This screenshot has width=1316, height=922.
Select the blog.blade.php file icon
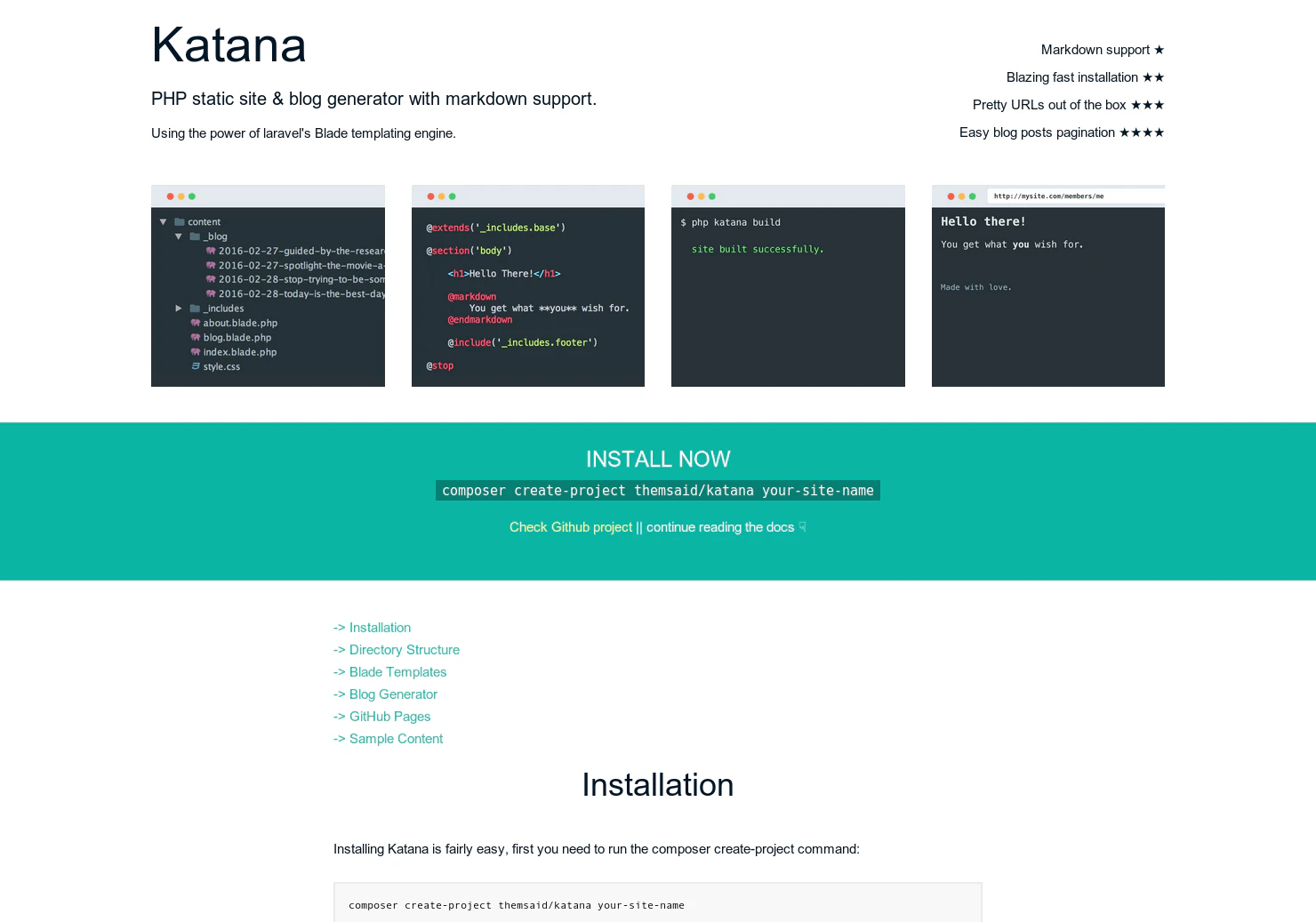pos(196,337)
